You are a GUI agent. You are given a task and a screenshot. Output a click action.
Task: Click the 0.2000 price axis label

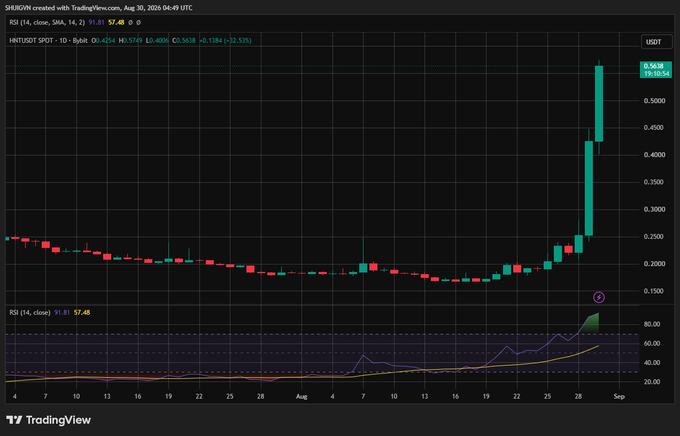654,264
